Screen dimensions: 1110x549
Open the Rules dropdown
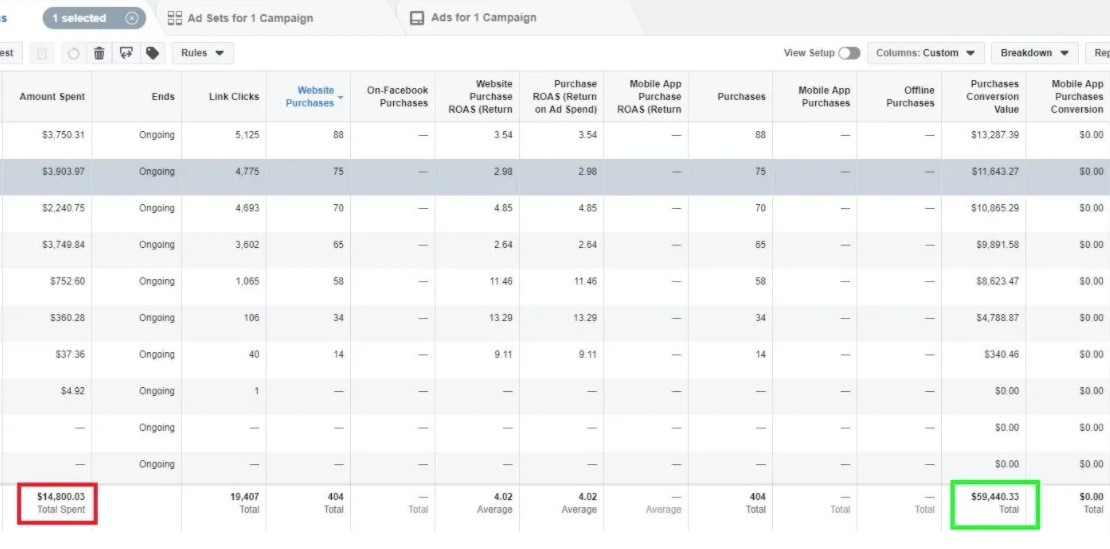(x=202, y=53)
